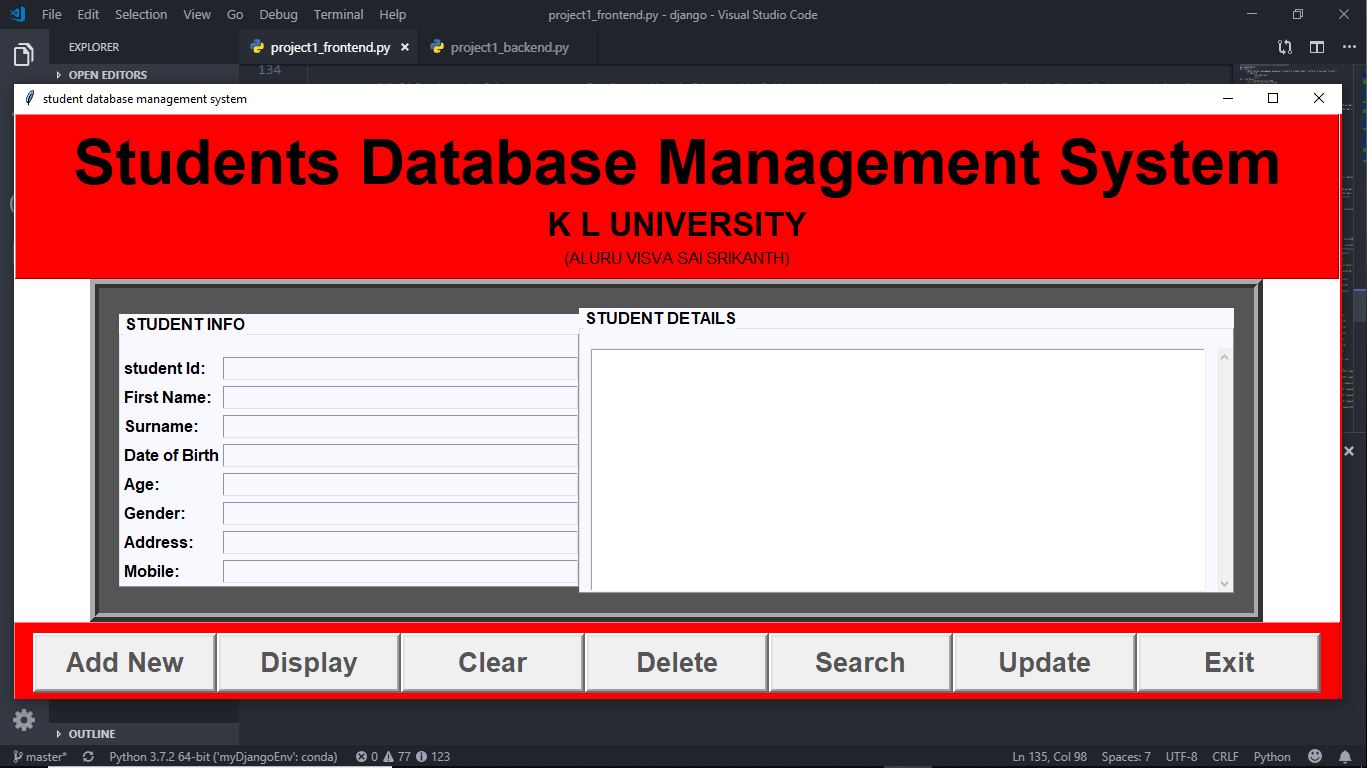Click the scrollbar down arrow in Student Details
This screenshot has width=1367, height=768.
1225,583
